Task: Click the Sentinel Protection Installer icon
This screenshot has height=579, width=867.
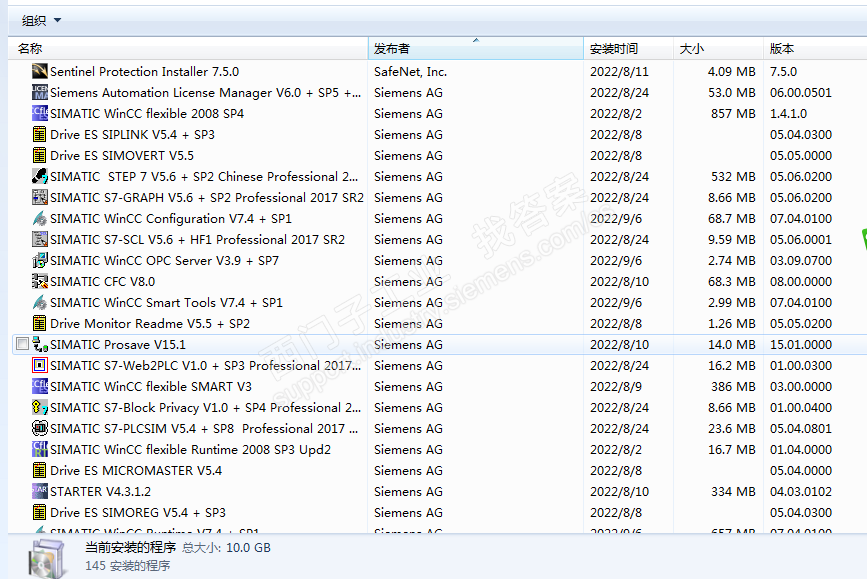Action: 40,71
